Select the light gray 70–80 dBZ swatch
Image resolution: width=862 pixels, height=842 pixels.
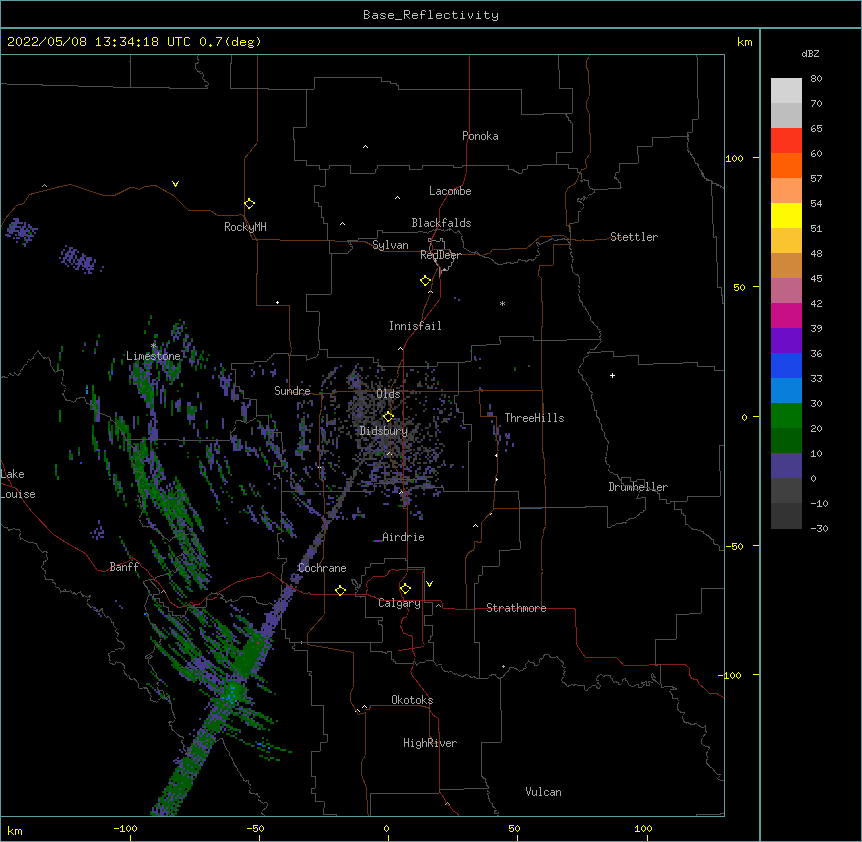pos(786,91)
